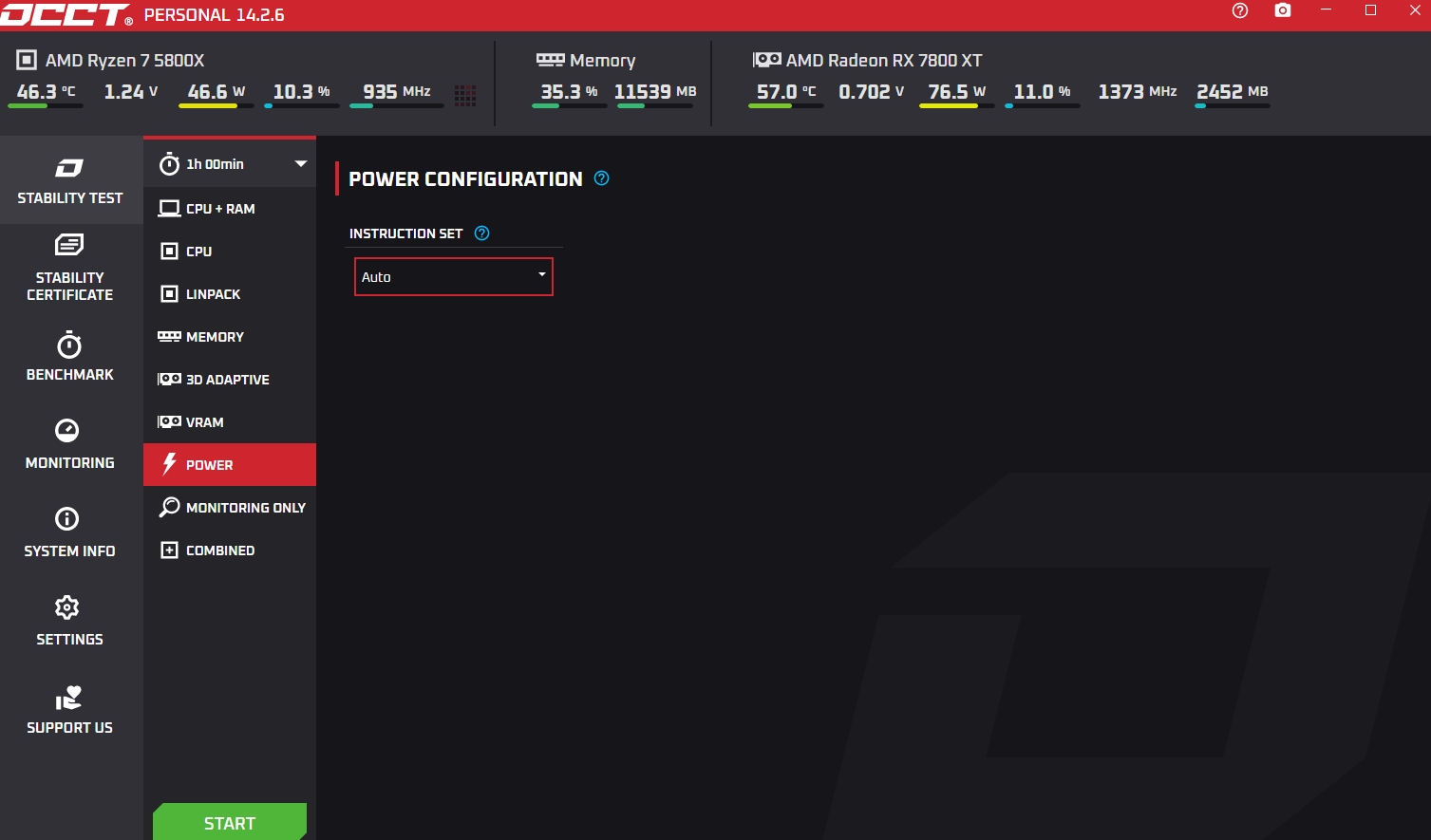Select the CPU test
1431x840 pixels.
coord(230,252)
